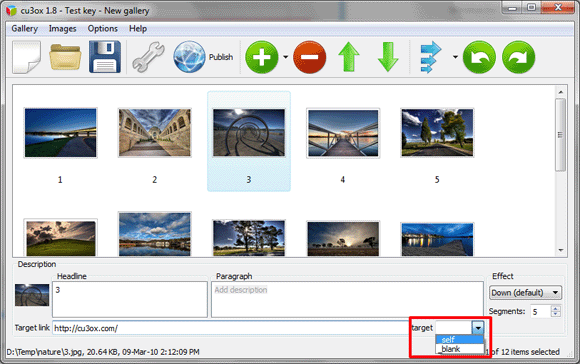The height and width of the screenshot is (364, 580).
Task: Increase Segments value with up stepper
Action: coord(556,308)
